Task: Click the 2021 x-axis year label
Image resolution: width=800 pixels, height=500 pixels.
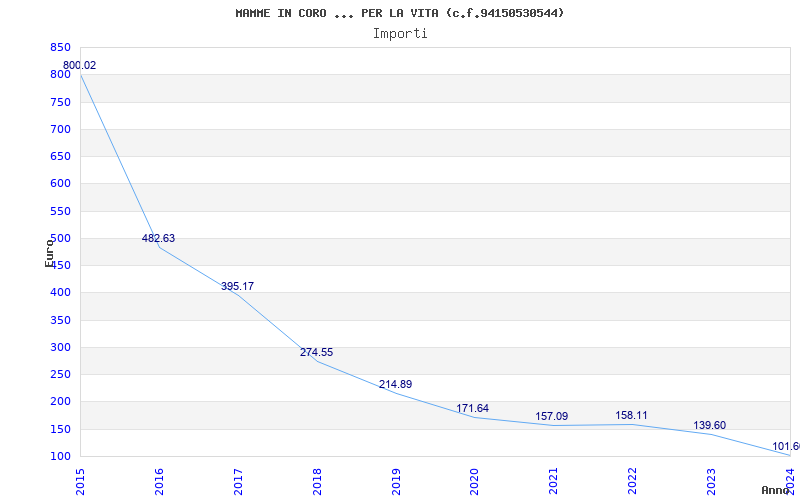Action: click(554, 481)
